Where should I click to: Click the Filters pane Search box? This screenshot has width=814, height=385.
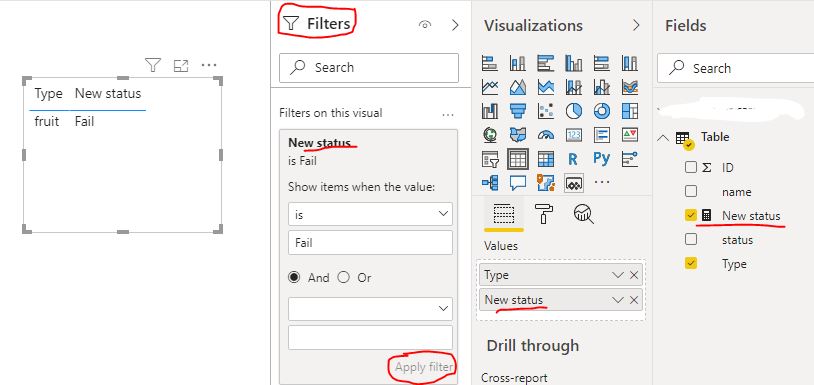(369, 67)
